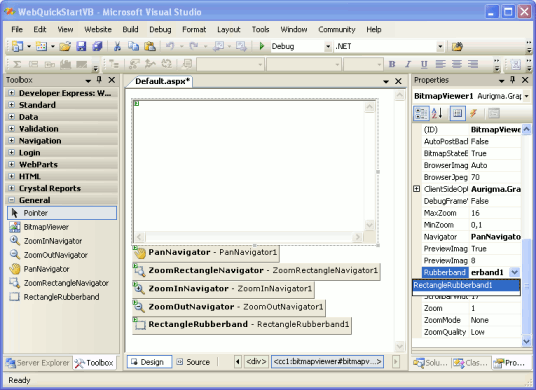Select the Pointer tool in Toolbox
This screenshot has height=390, width=536.
(x=62, y=213)
